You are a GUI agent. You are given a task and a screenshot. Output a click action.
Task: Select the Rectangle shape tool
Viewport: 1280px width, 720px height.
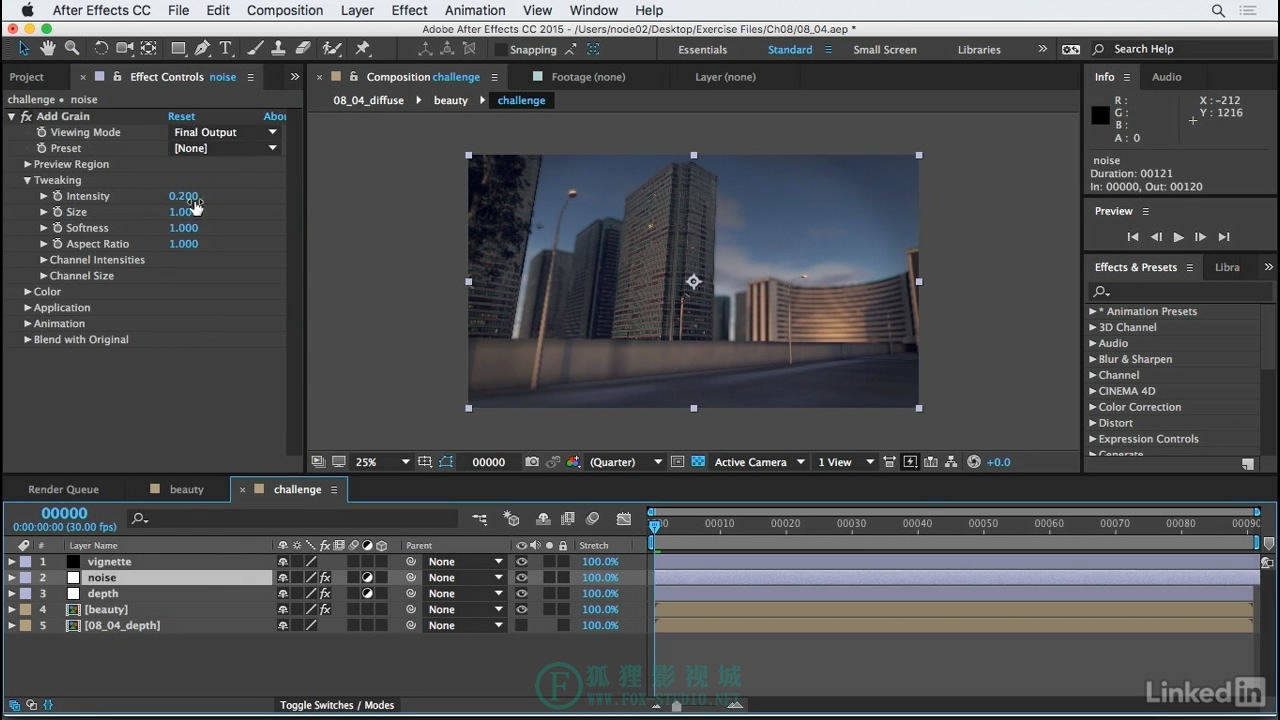tap(178, 48)
